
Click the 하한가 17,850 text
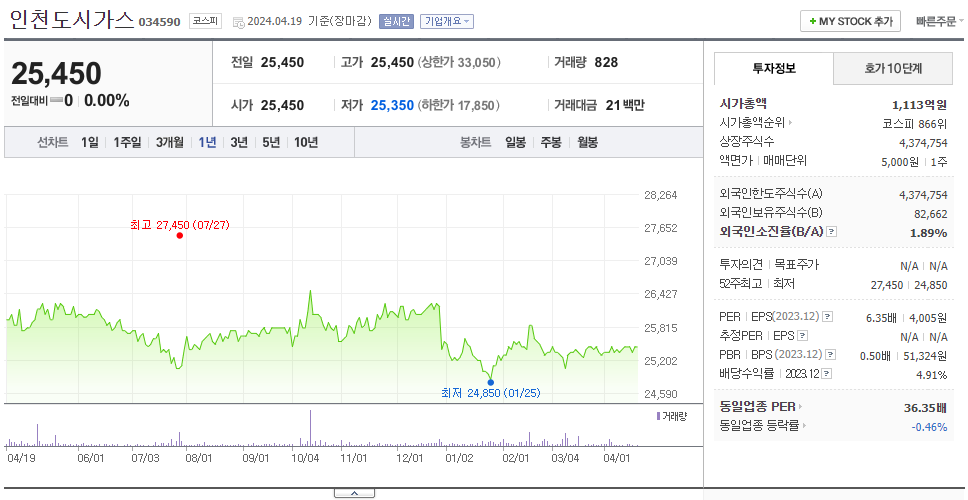click(459, 106)
